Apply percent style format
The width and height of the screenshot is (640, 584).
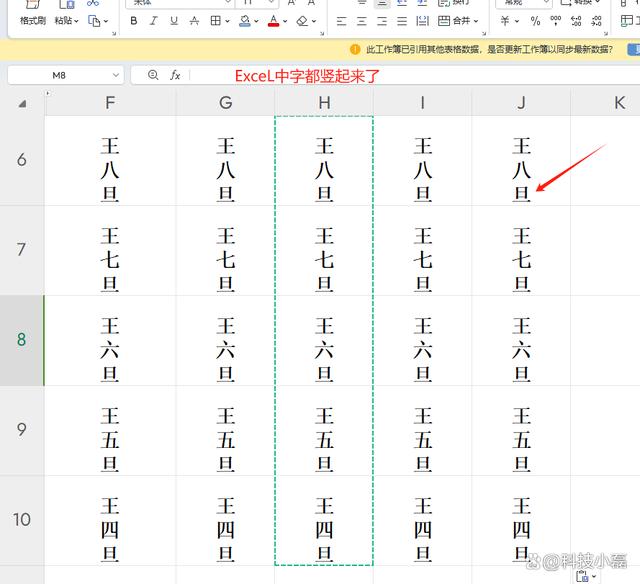(536, 21)
